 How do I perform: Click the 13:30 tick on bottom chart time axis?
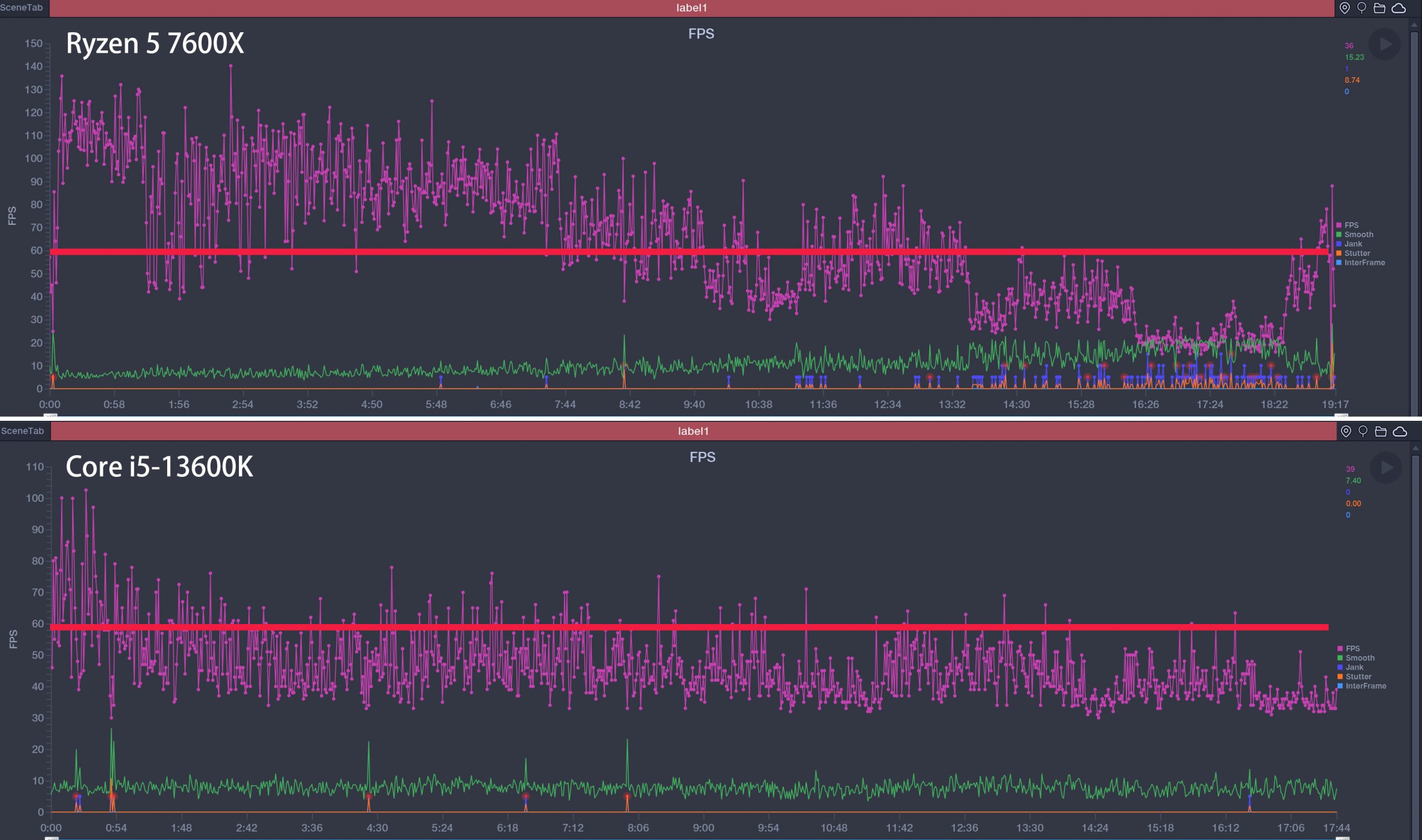click(x=1029, y=828)
